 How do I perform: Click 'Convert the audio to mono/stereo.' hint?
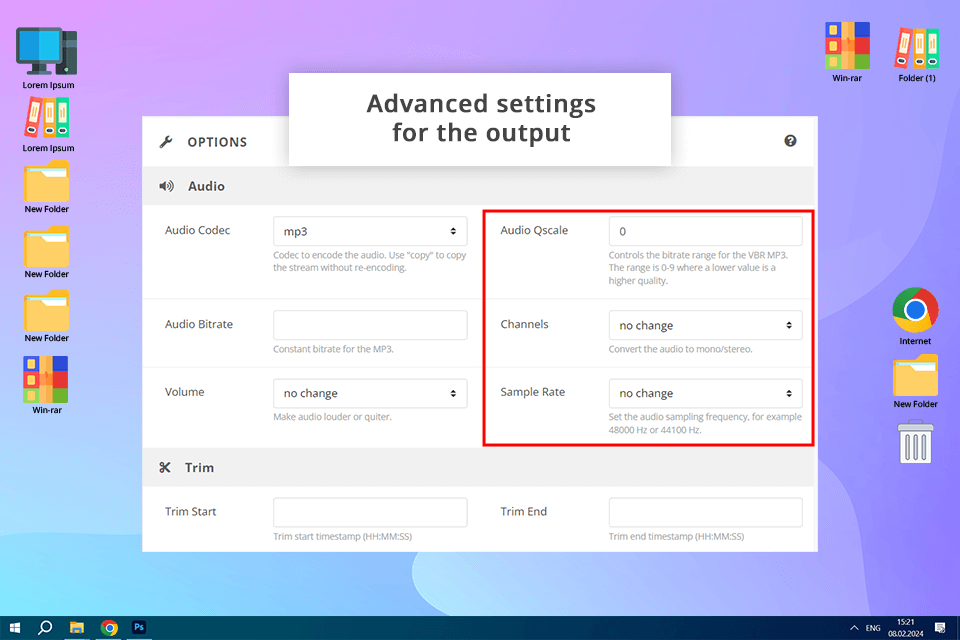[680, 349]
